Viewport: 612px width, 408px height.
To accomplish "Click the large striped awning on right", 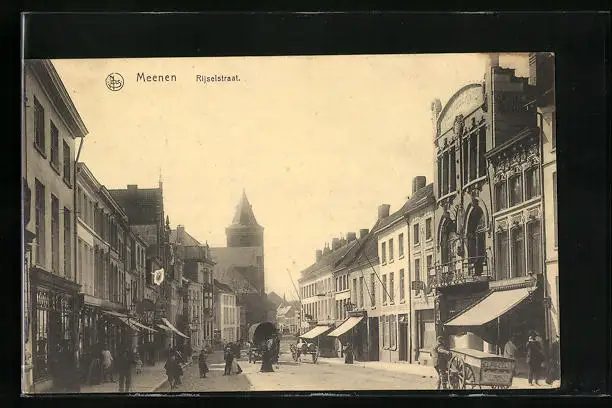I will (x=489, y=308).
